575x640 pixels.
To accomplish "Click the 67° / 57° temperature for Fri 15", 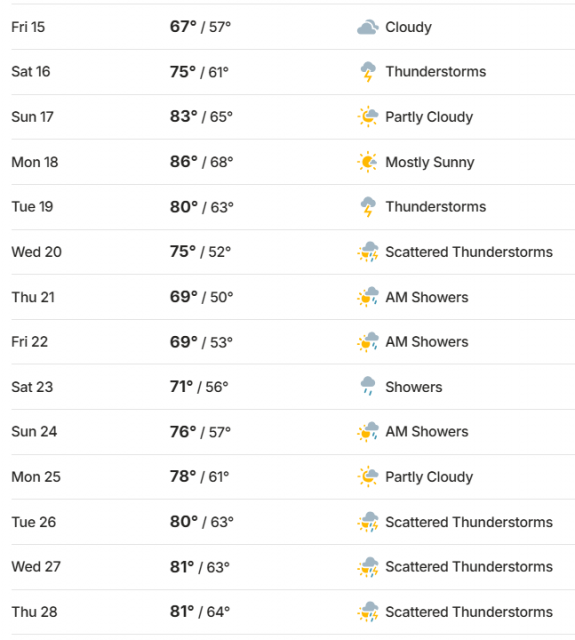I will click(x=200, y=27).
